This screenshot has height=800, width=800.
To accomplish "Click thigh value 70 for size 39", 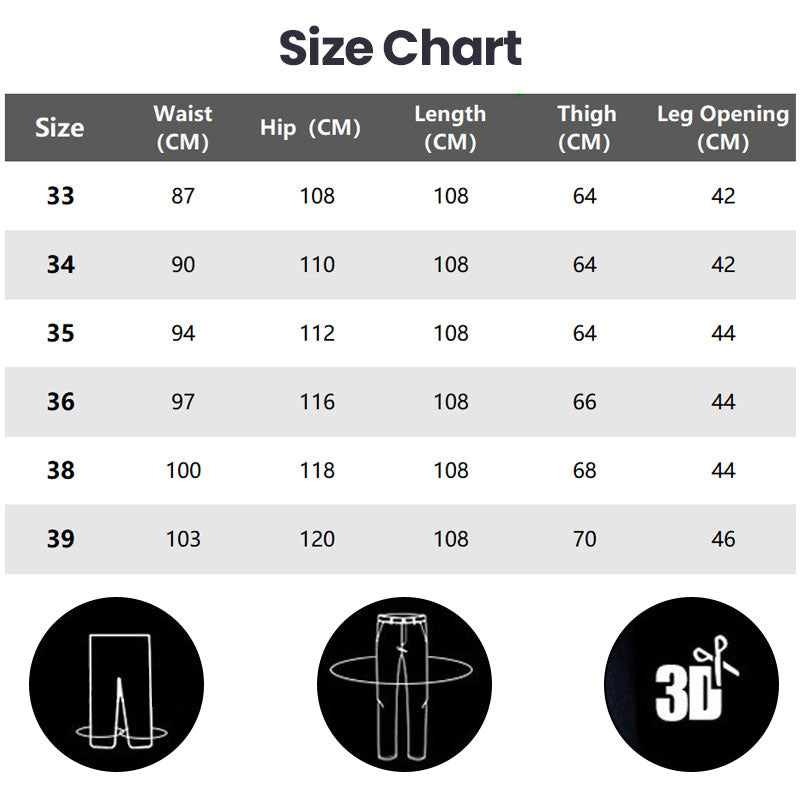I will pyautogui.click(x=585, y=539).
